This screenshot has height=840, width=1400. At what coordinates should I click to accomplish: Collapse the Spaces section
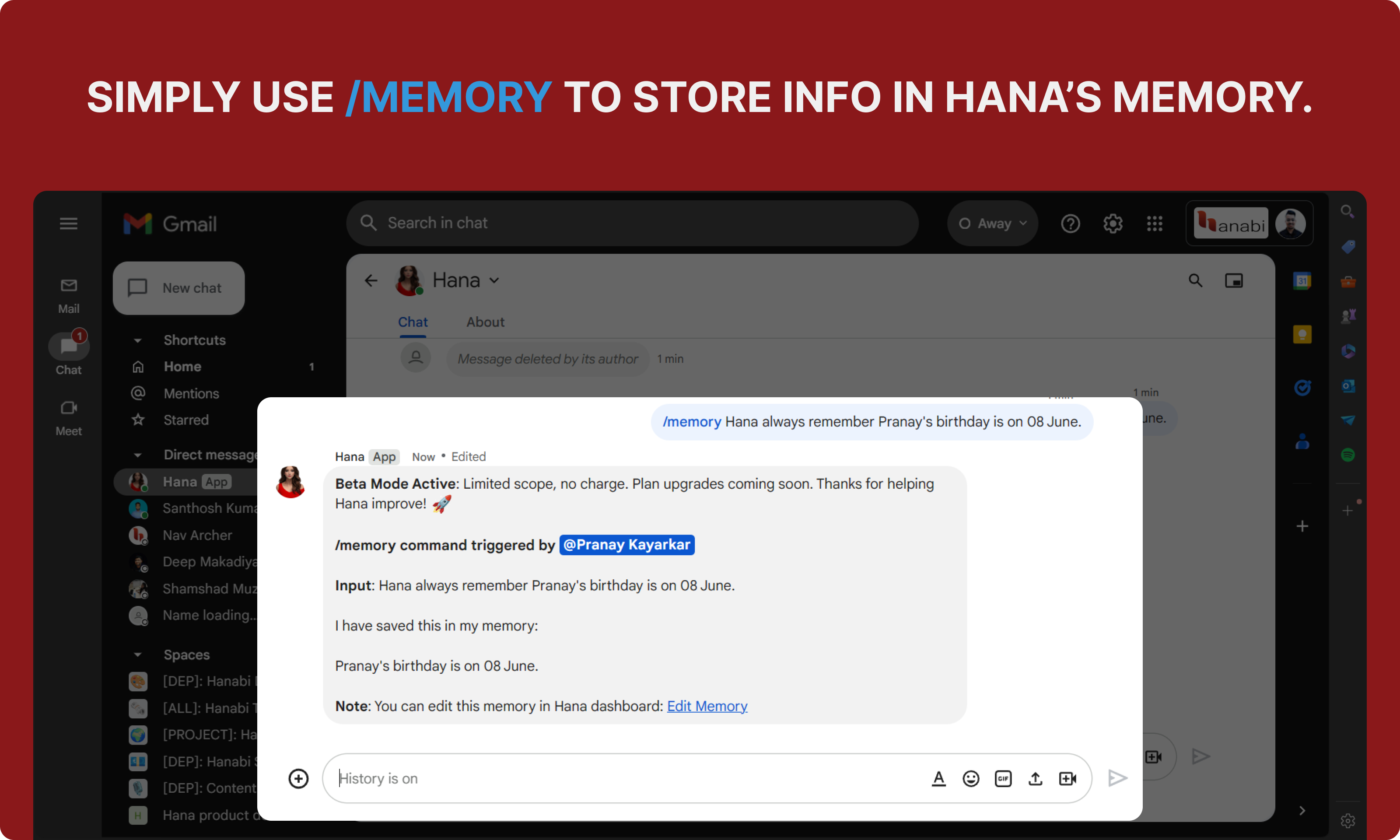[x=137, y=655]
